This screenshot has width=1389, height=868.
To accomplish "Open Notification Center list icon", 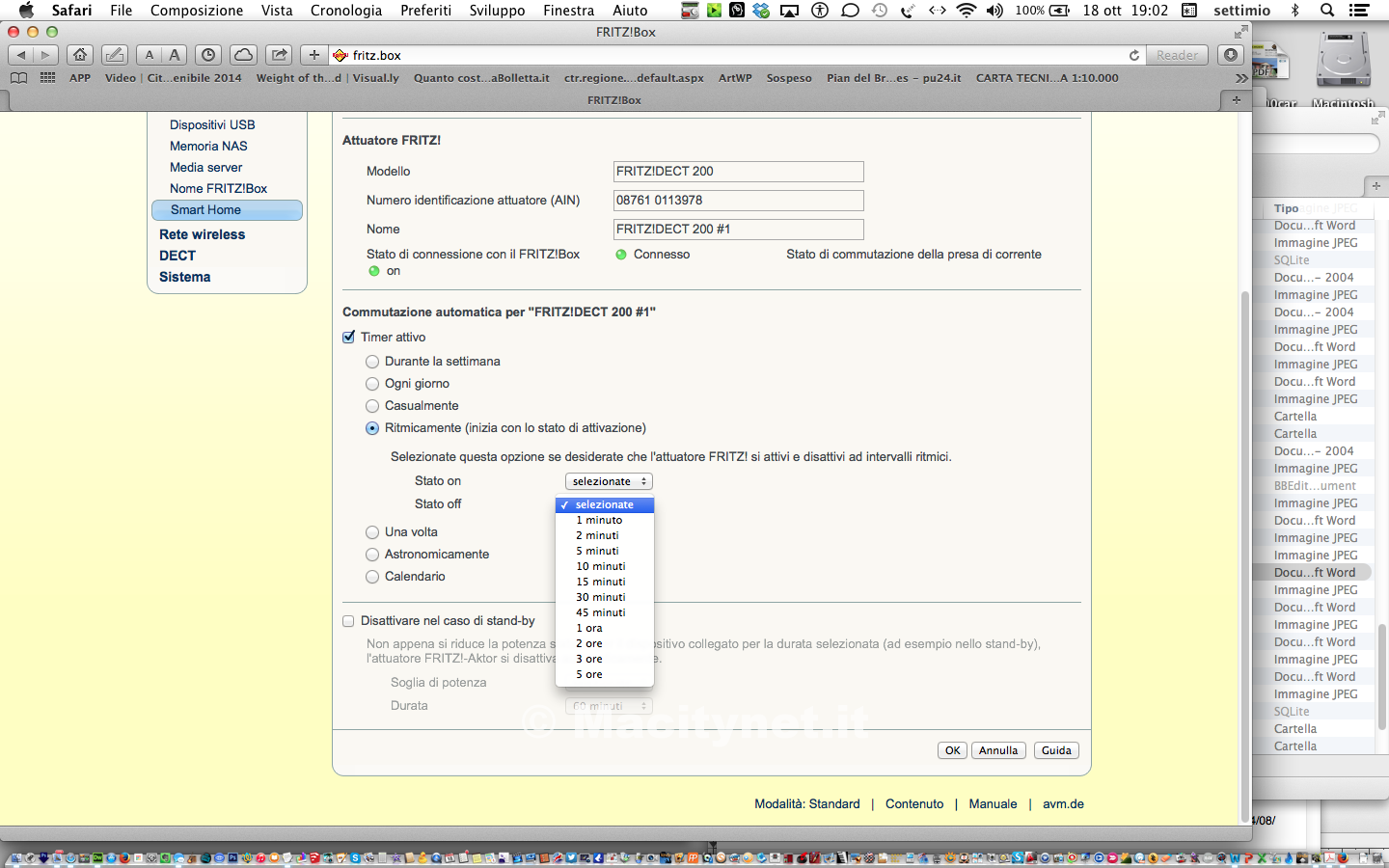I will pyautogui.click(x=1359, y=11).
